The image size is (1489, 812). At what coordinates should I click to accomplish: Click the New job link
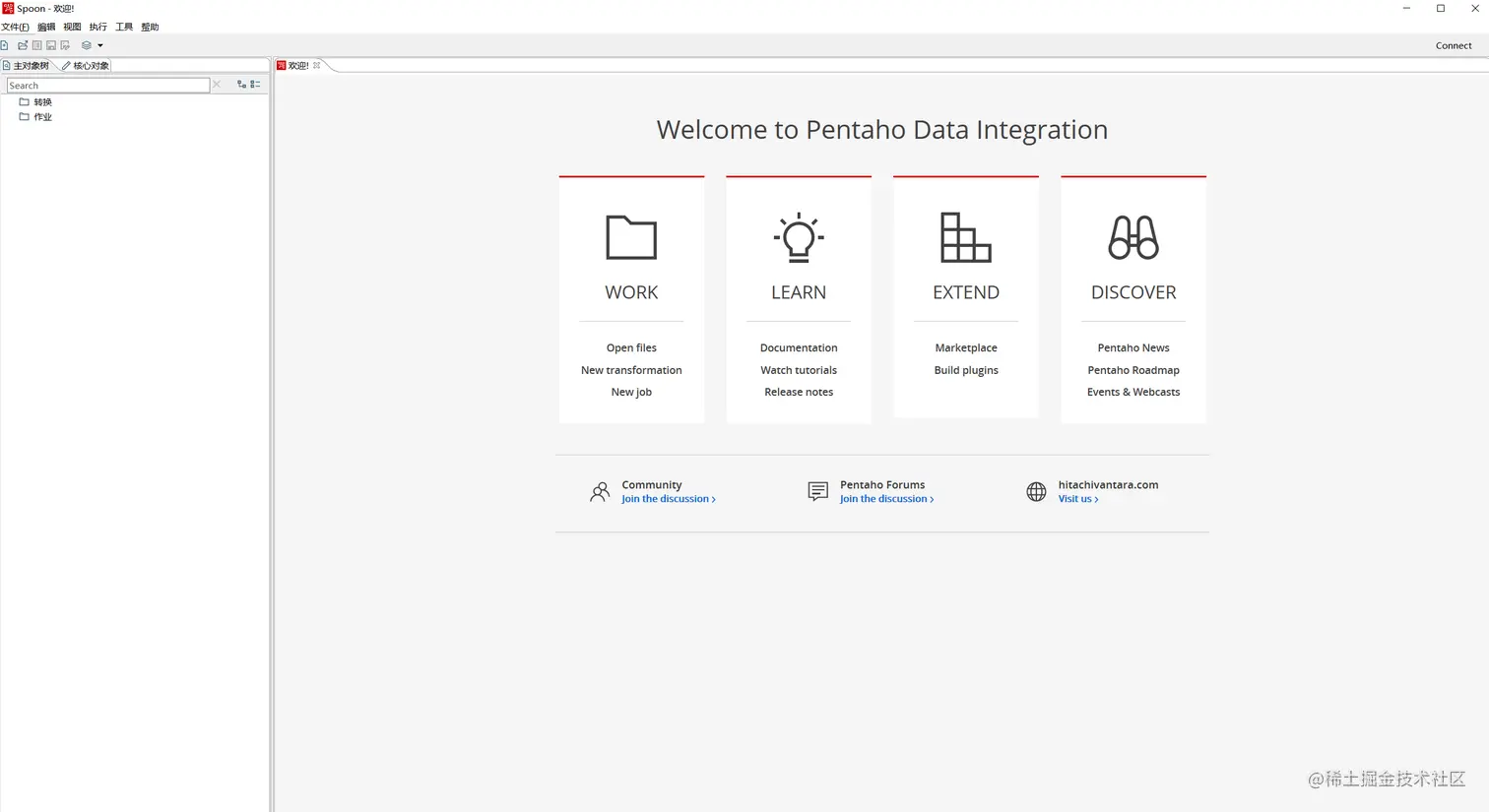point(631,392)
